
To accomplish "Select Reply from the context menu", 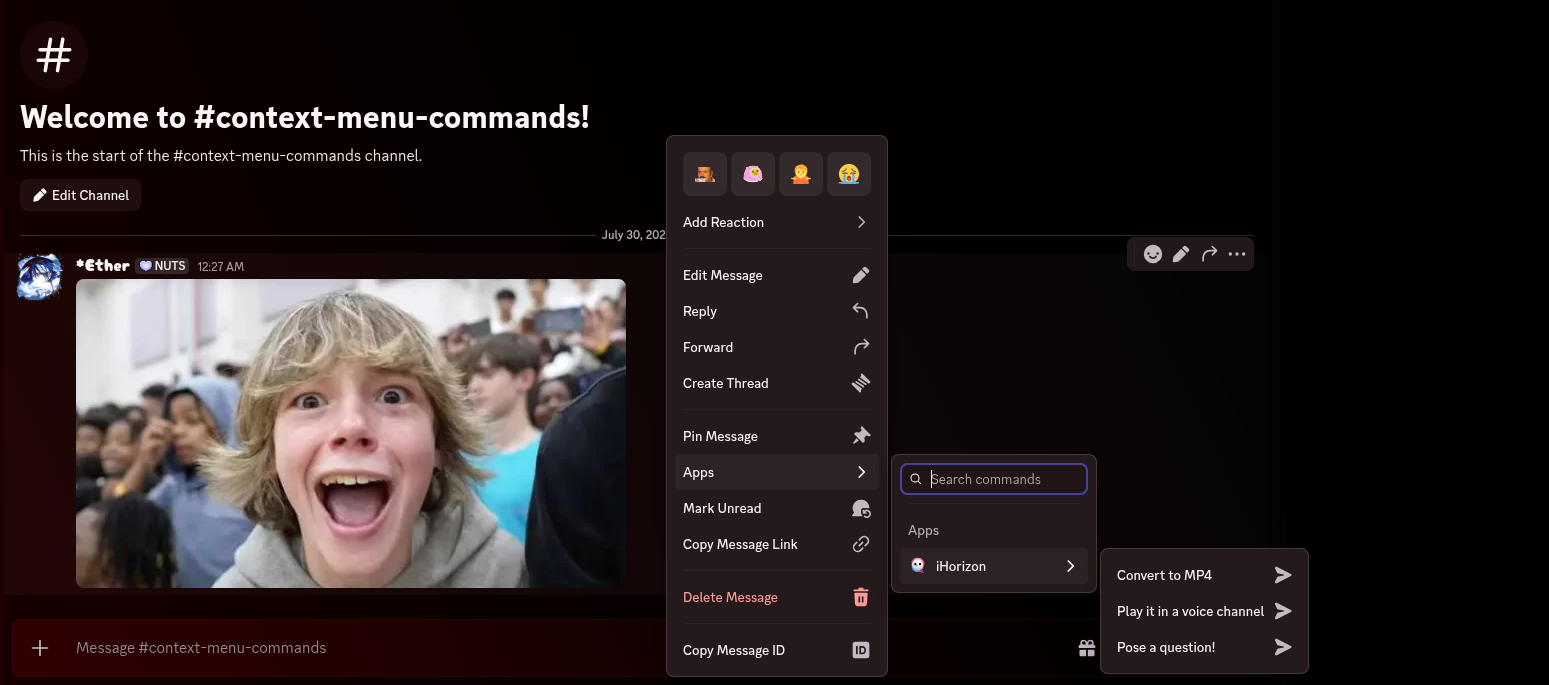I will (x=777, y=311).
